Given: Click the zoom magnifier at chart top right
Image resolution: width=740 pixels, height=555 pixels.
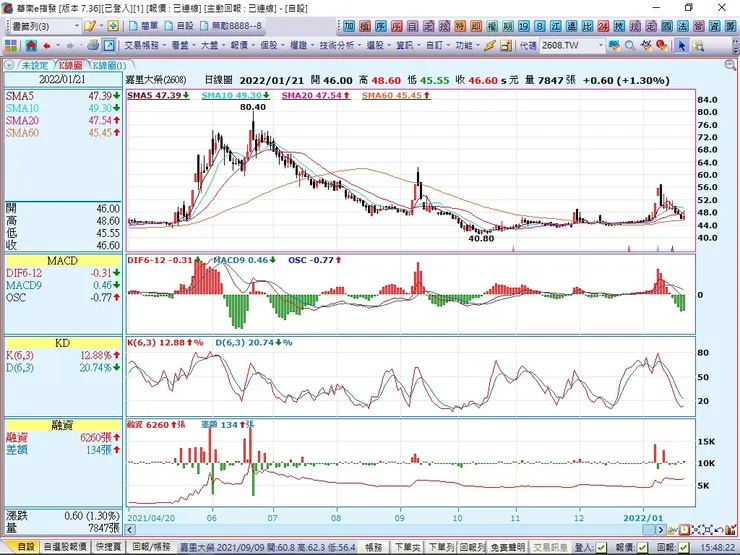Looking at the screenshot, I should point(730,65).
